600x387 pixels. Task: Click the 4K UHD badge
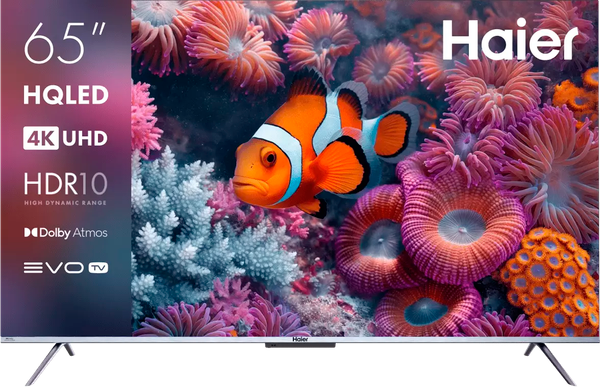click(x=65, y=138)
